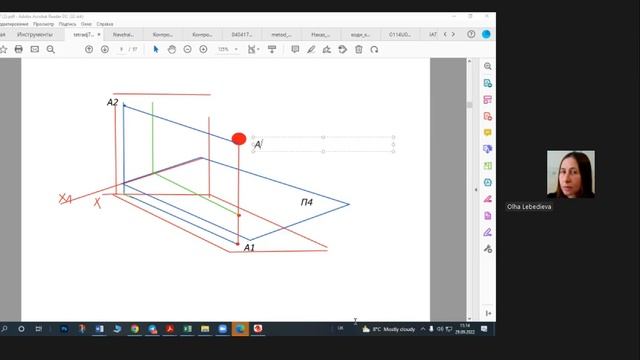The image size is (640, 360).
Task: Open Zoom app from the taskbar
Action: tap(222, 329)
